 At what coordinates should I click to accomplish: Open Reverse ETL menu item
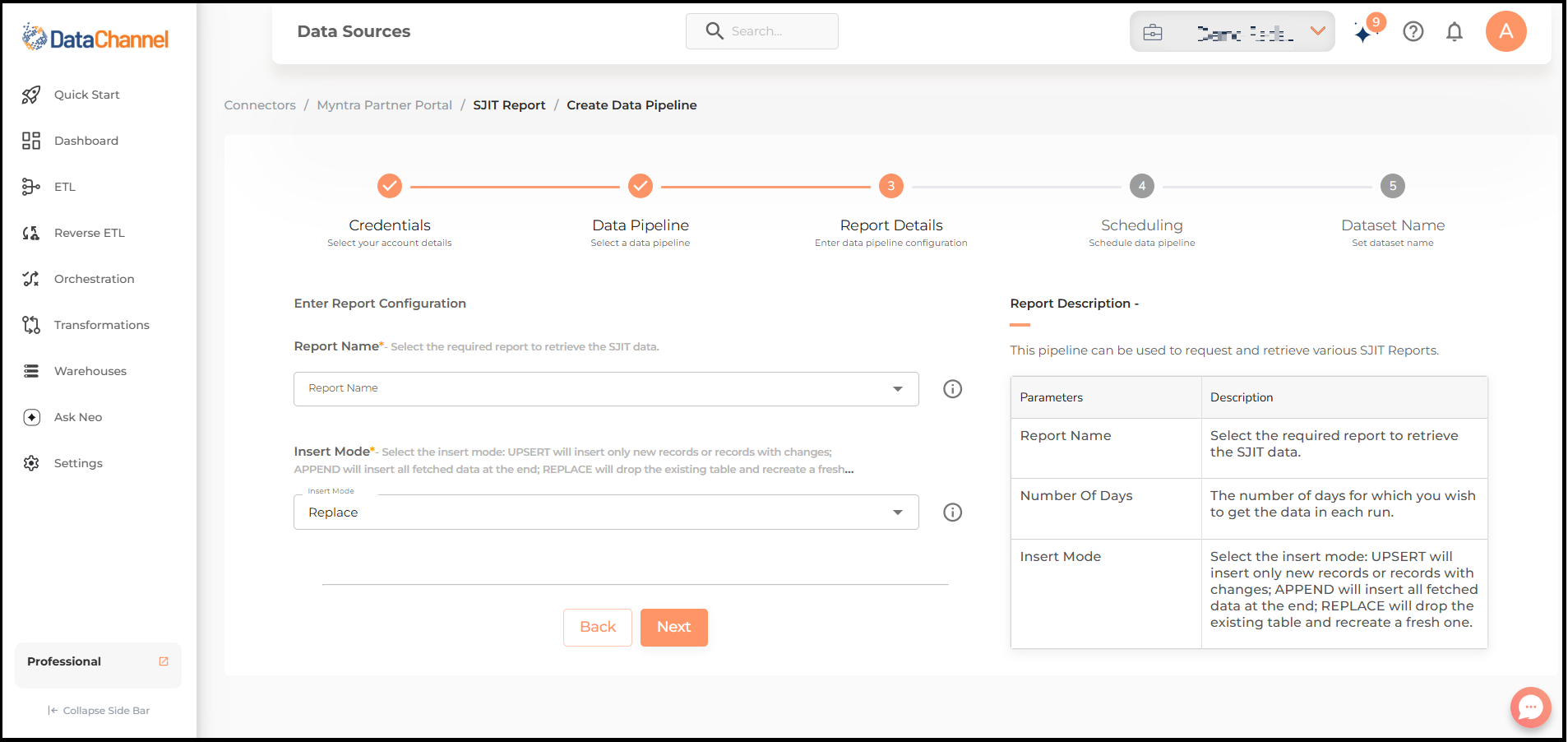[x=90, y=233]
